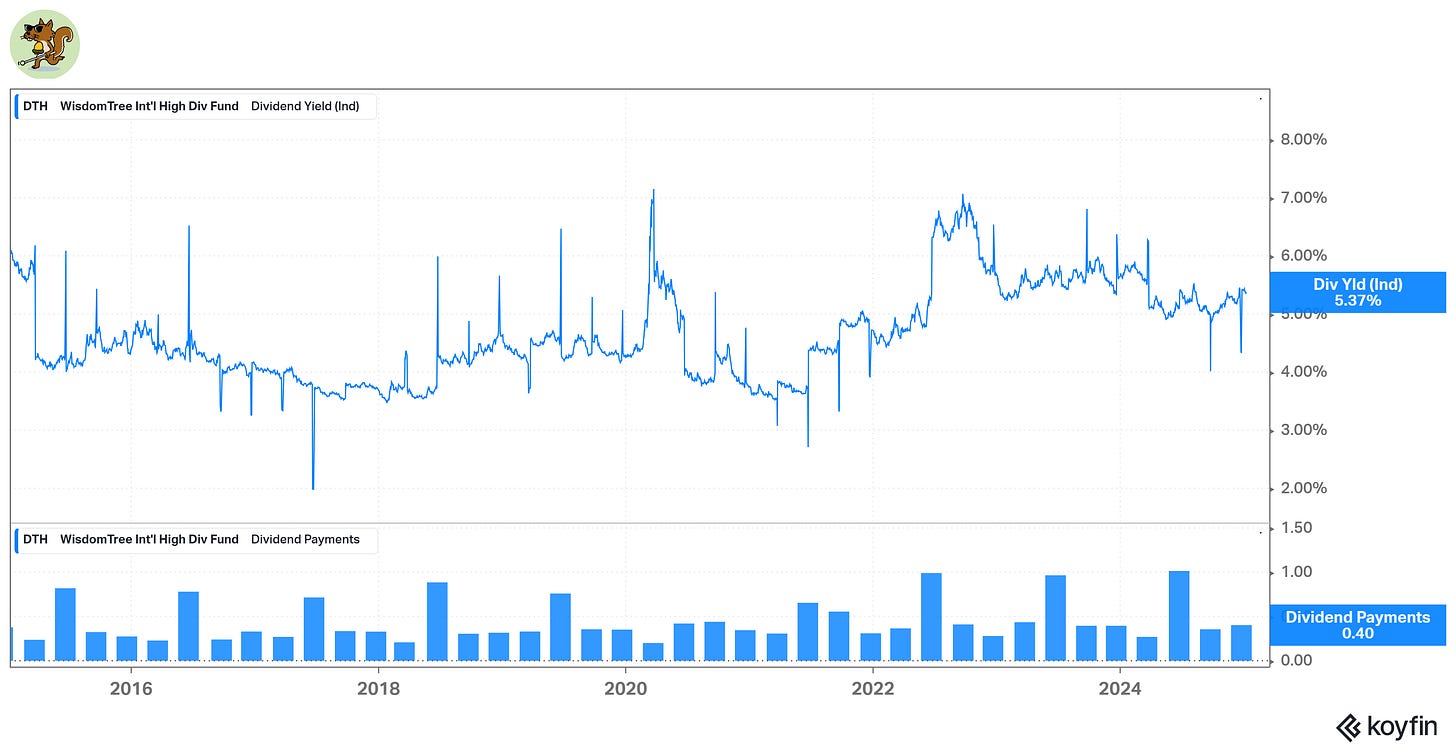The height and width of the screenshot is (752, 1456).
Task: Select the DTH ticker in the payments chart legend
Action: coord(35,539)
